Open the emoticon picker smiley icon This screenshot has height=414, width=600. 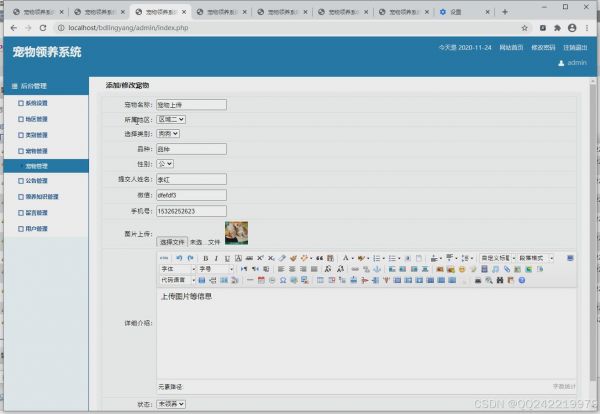(462, 269)
